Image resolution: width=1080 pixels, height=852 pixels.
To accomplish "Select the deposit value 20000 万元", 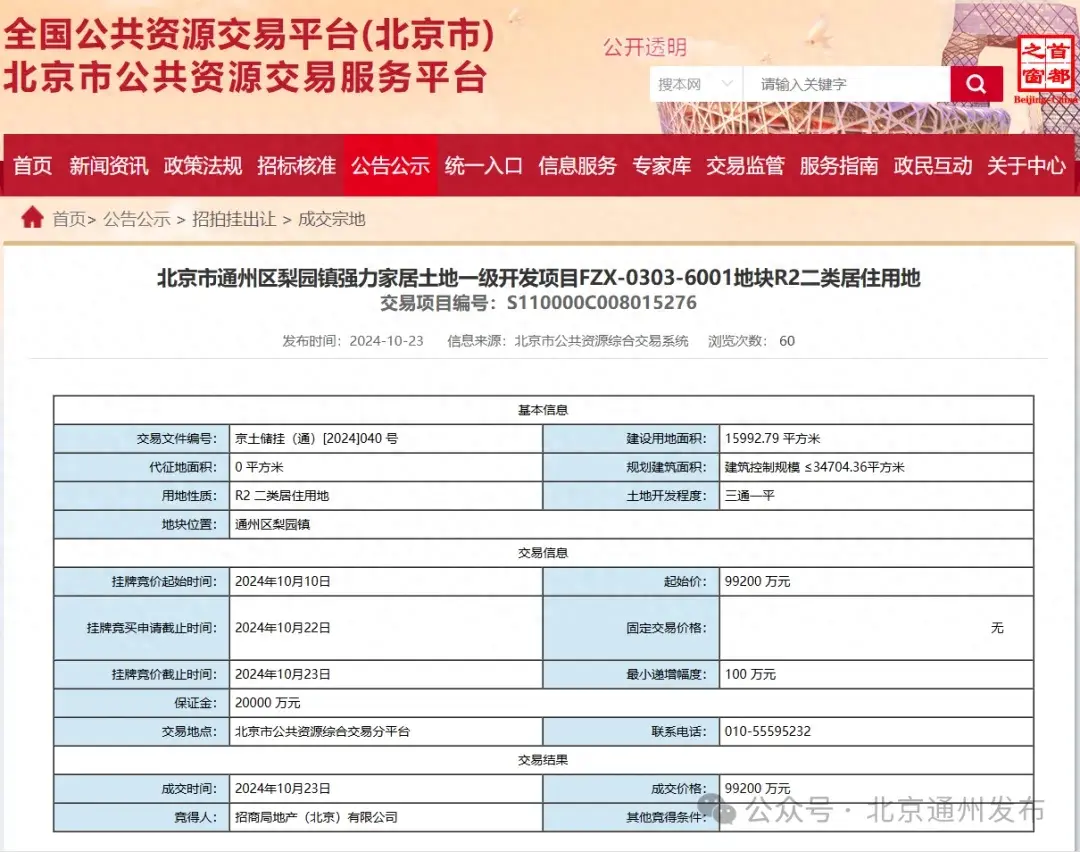I will [x=267, y=703].
